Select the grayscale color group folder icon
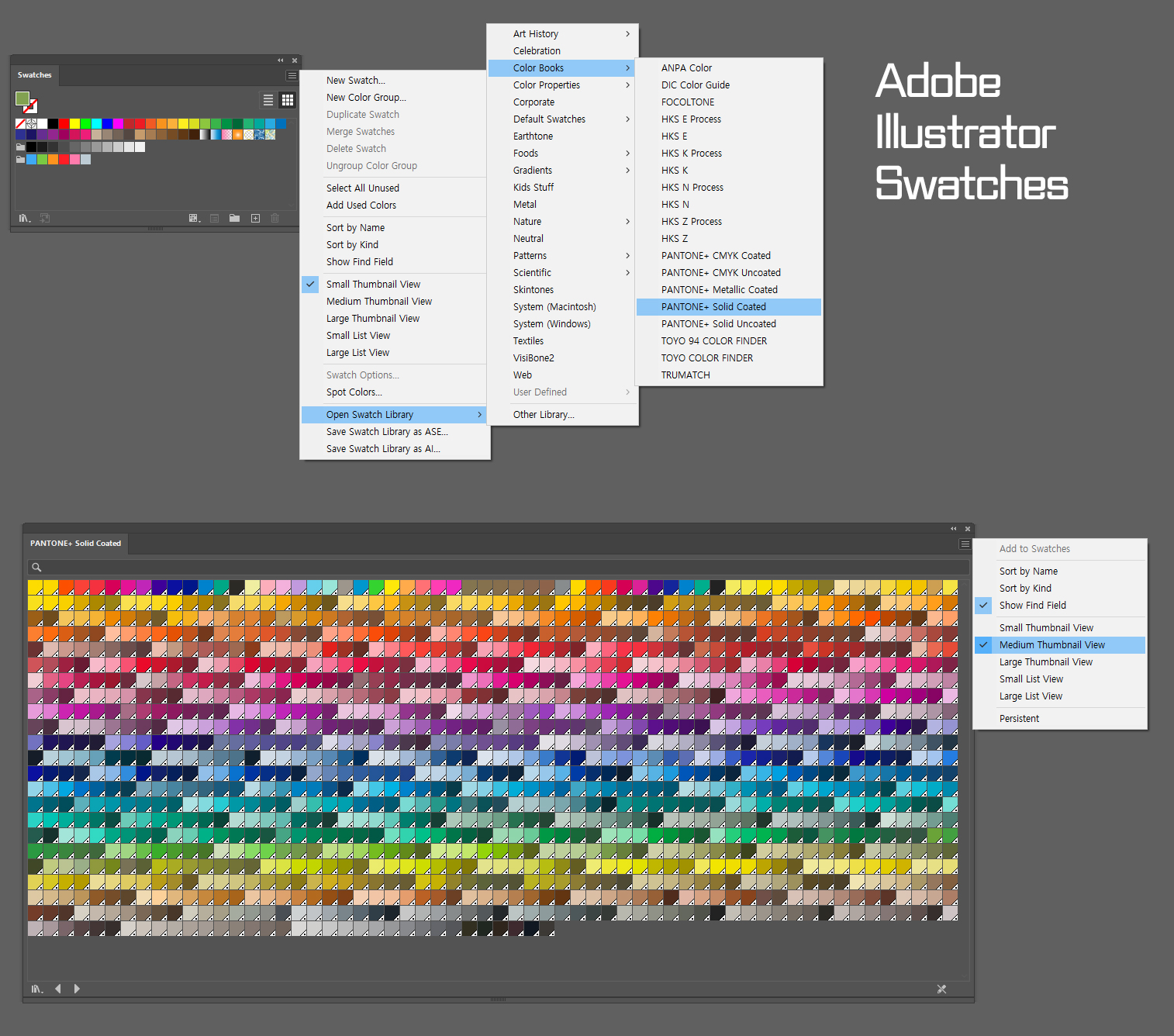The width and height of the screenshot is (1174, 1036). pyautogui.click(x=20, y=147)
